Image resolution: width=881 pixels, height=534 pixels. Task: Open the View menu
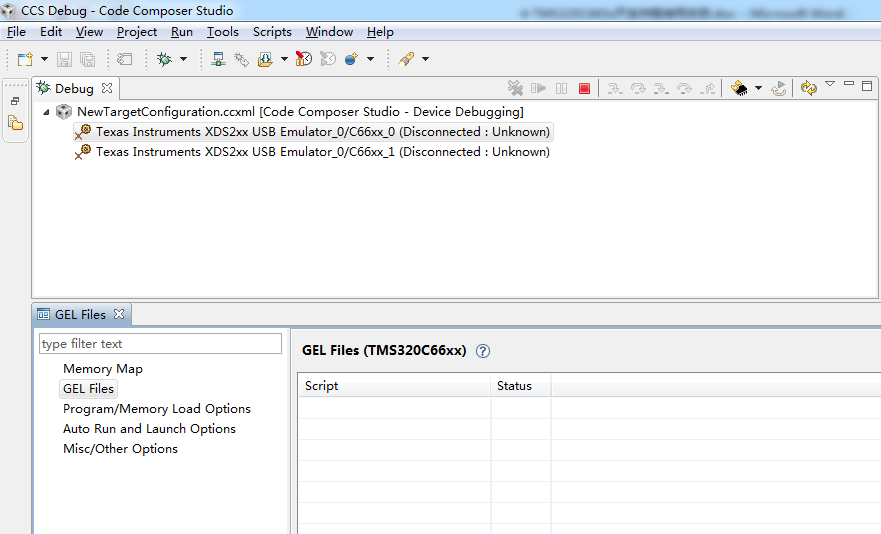pyautogui.click(x=89, y=32)
